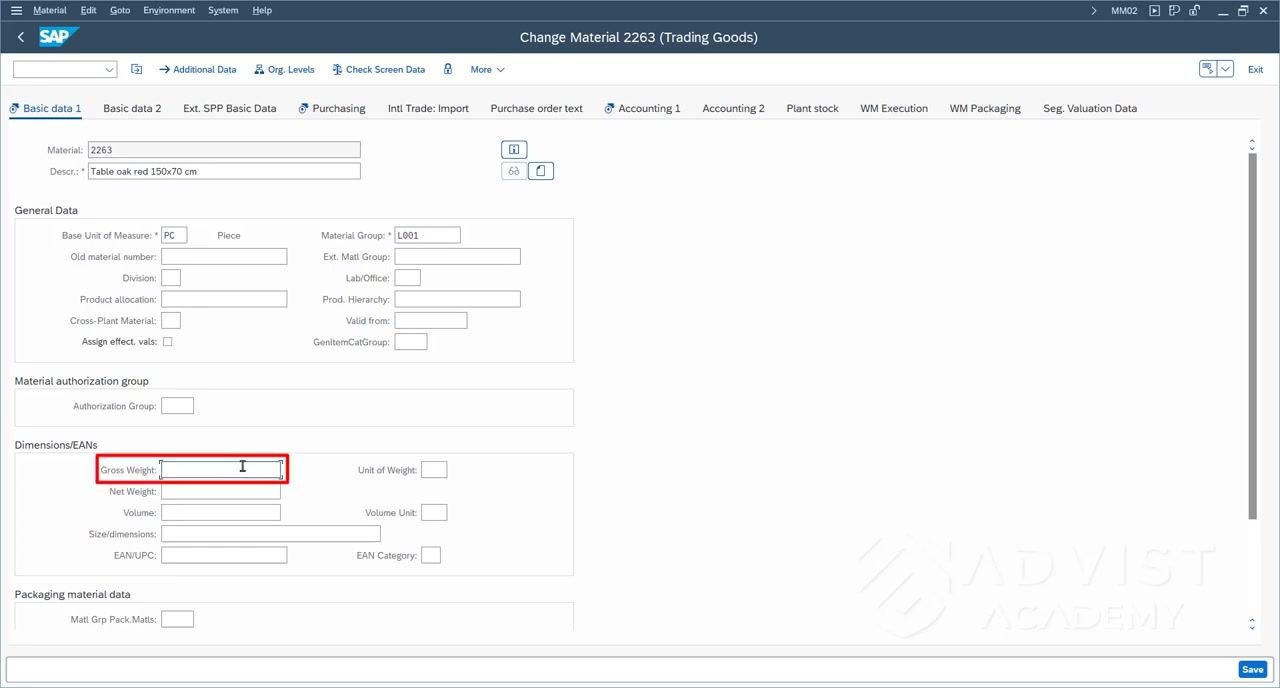Expand the chevron left of MM02
Viewport: 1280px width, 688px height.
point(1093,11)
